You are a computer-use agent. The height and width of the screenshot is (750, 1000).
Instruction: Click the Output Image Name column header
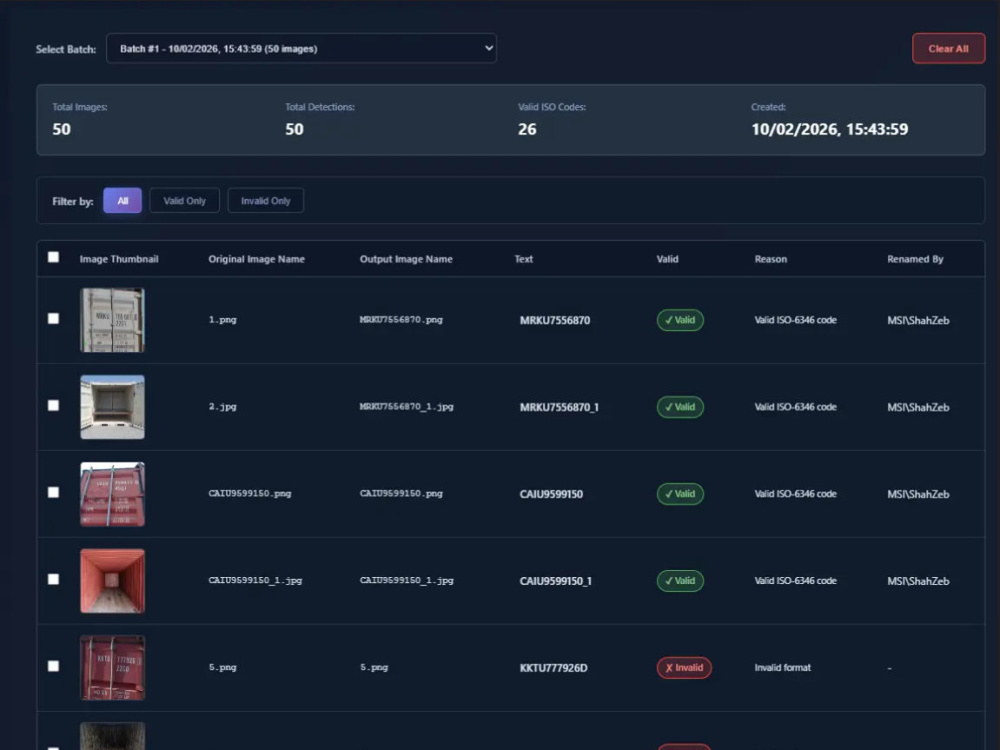tap(406, 259)
